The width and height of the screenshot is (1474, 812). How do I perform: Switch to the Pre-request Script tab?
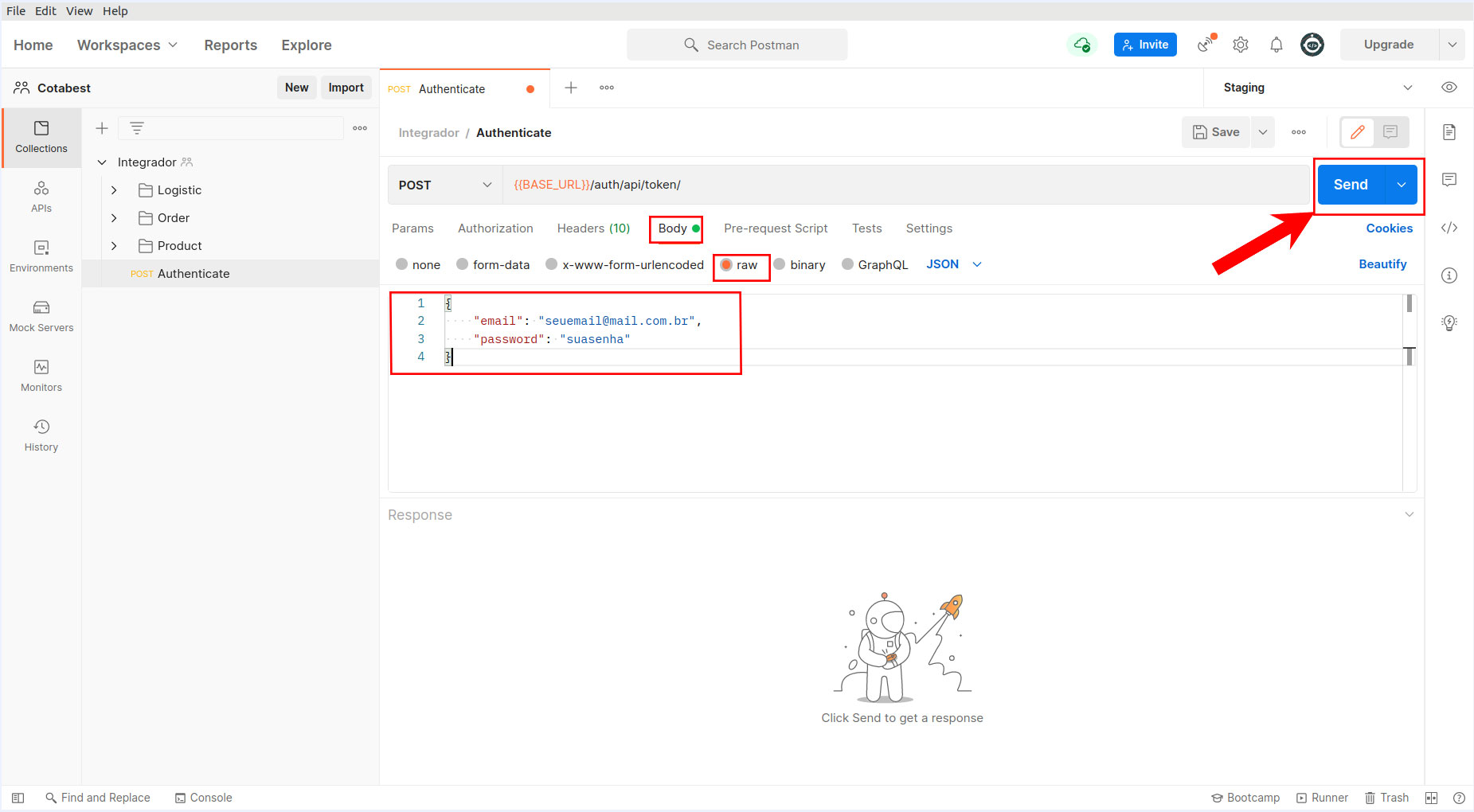(x=776, y=228)
